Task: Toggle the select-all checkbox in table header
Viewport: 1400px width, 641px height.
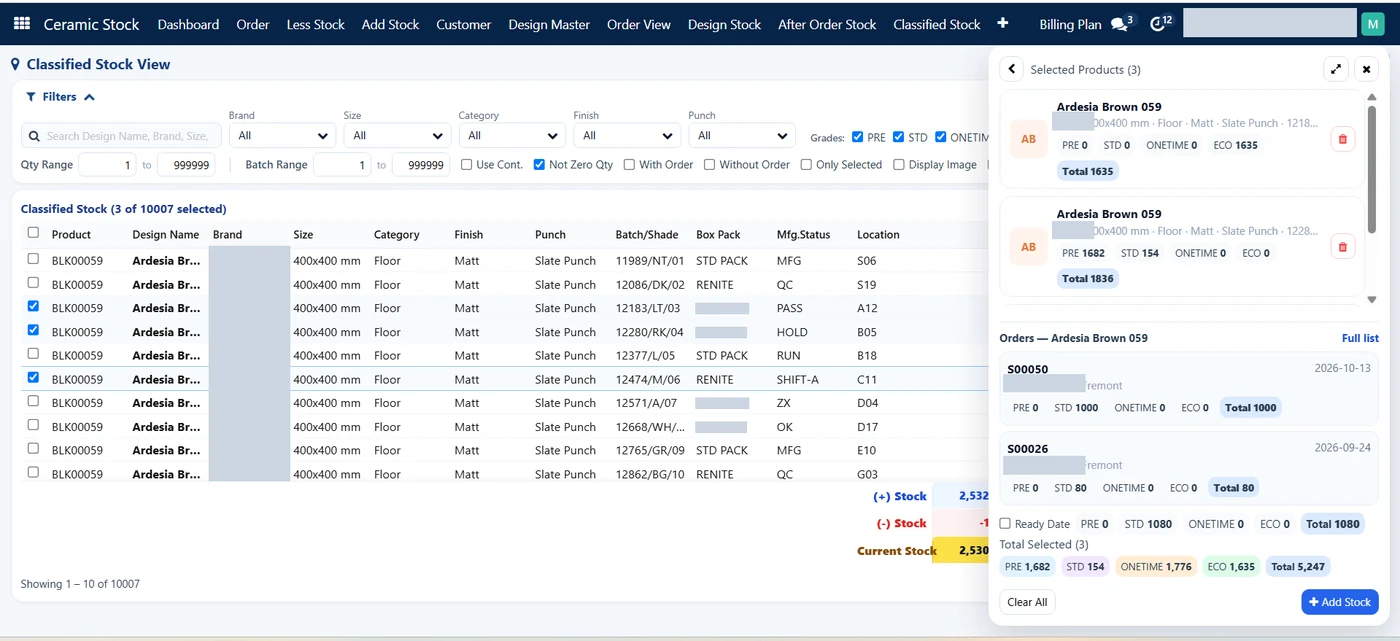Action: (33, 232)
